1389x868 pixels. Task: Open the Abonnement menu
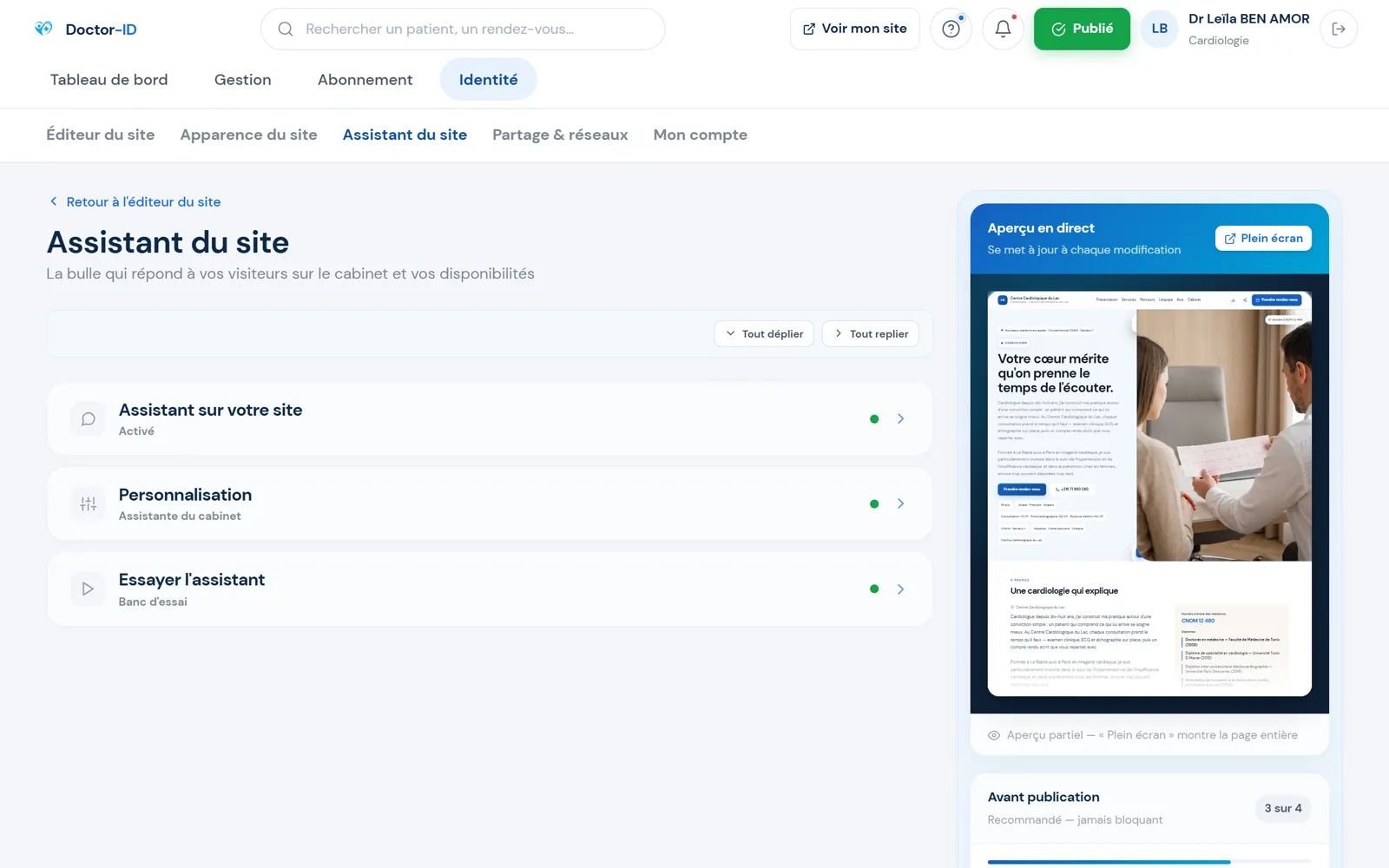click(x=365, y=80)
